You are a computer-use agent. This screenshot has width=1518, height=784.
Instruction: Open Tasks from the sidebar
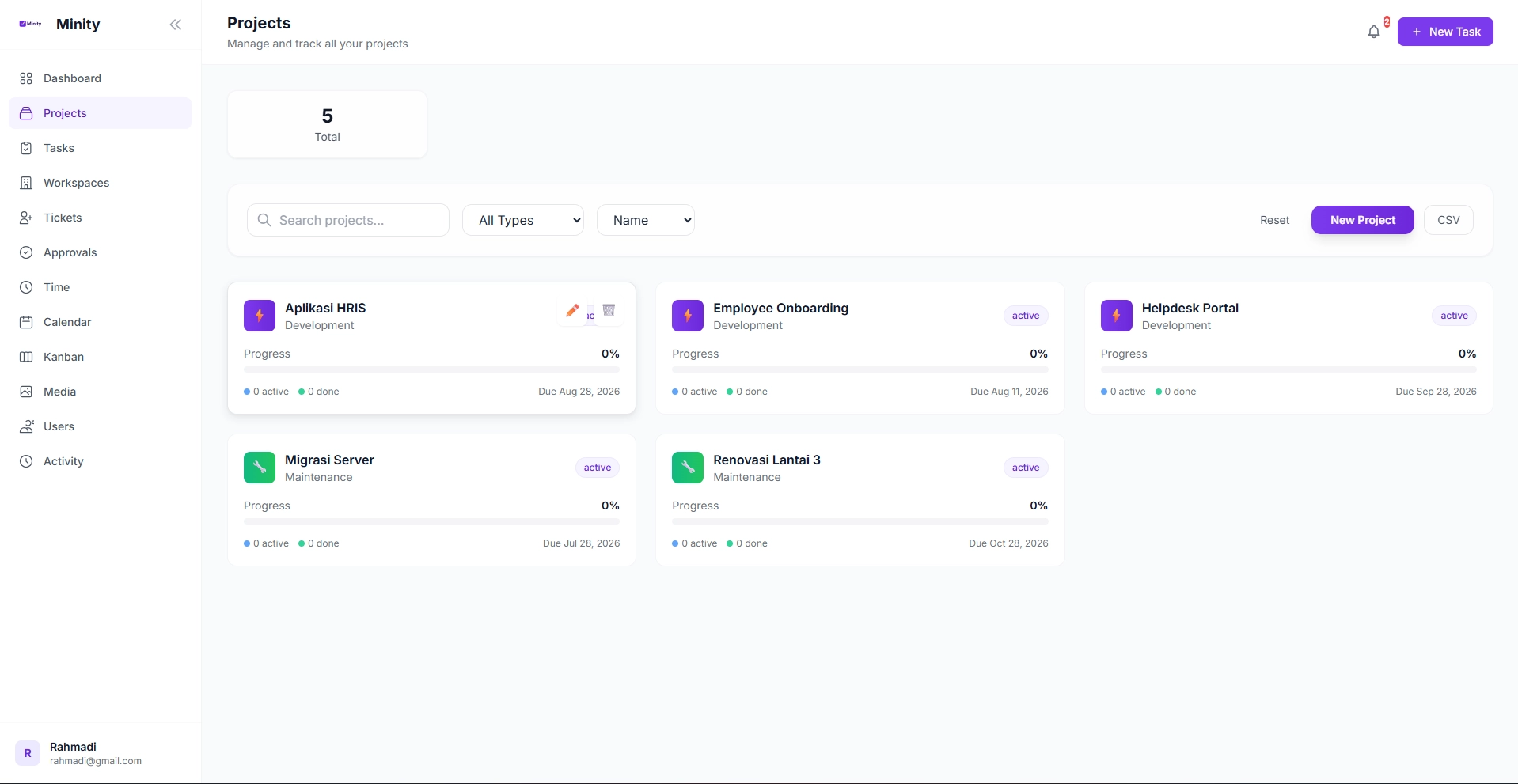[x=100, y=148]
